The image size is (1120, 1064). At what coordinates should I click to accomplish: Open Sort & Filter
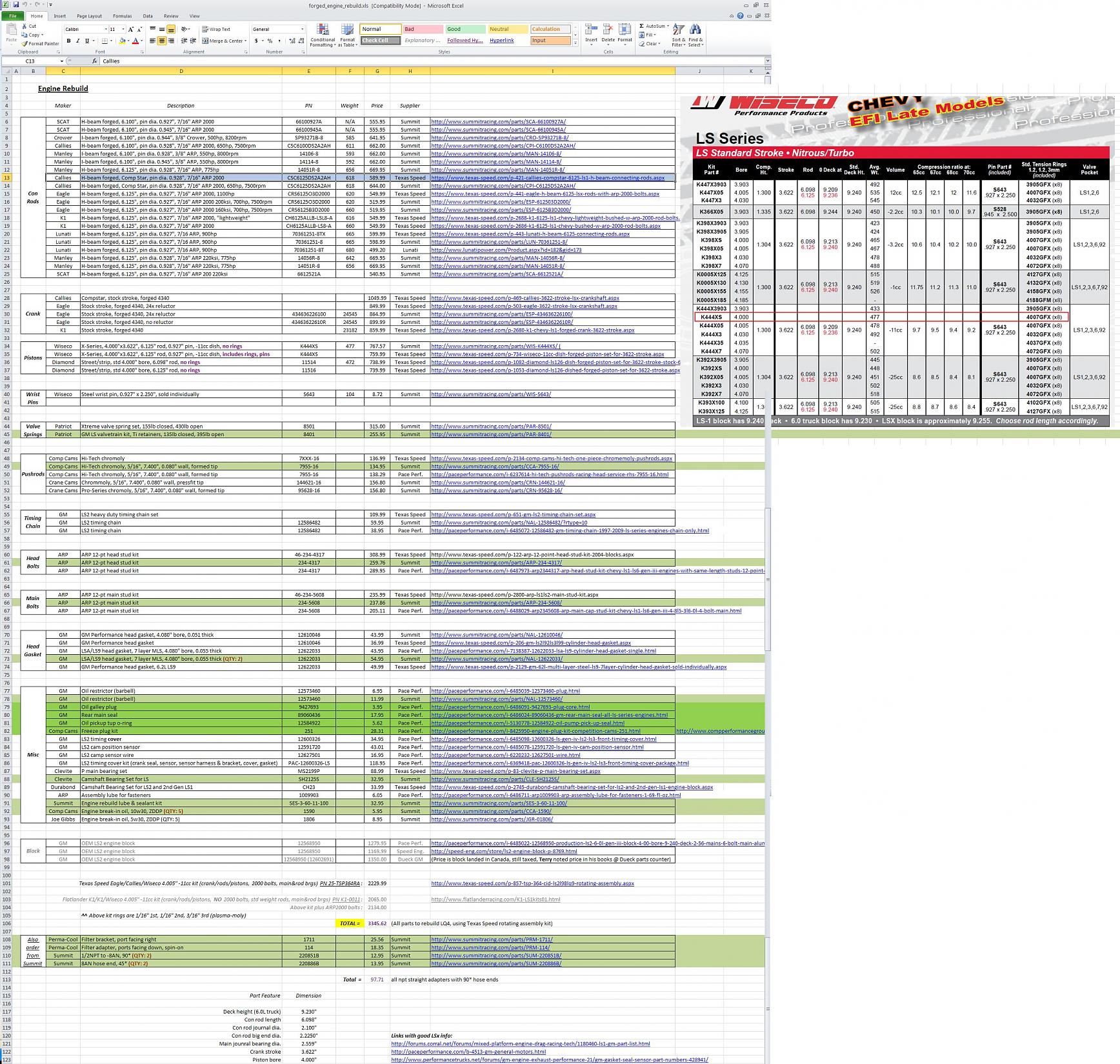[x=678, y=35]
